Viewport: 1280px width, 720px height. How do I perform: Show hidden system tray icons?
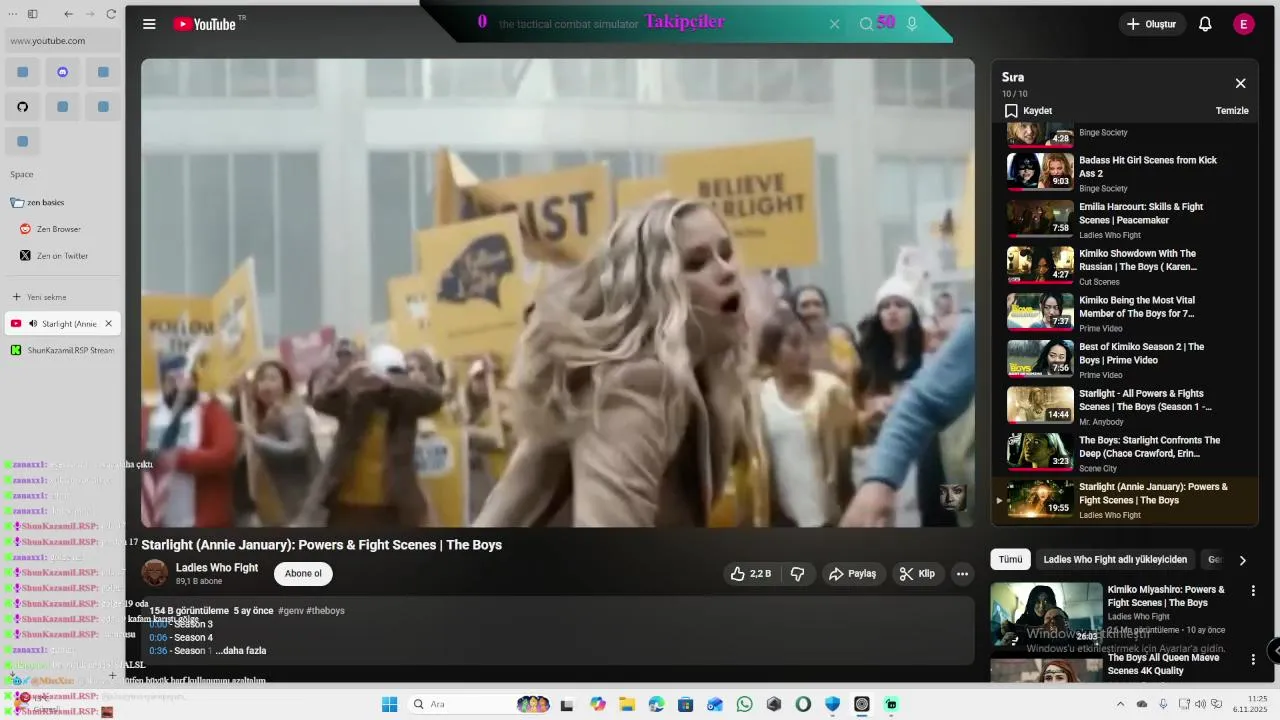point(1120,704)
